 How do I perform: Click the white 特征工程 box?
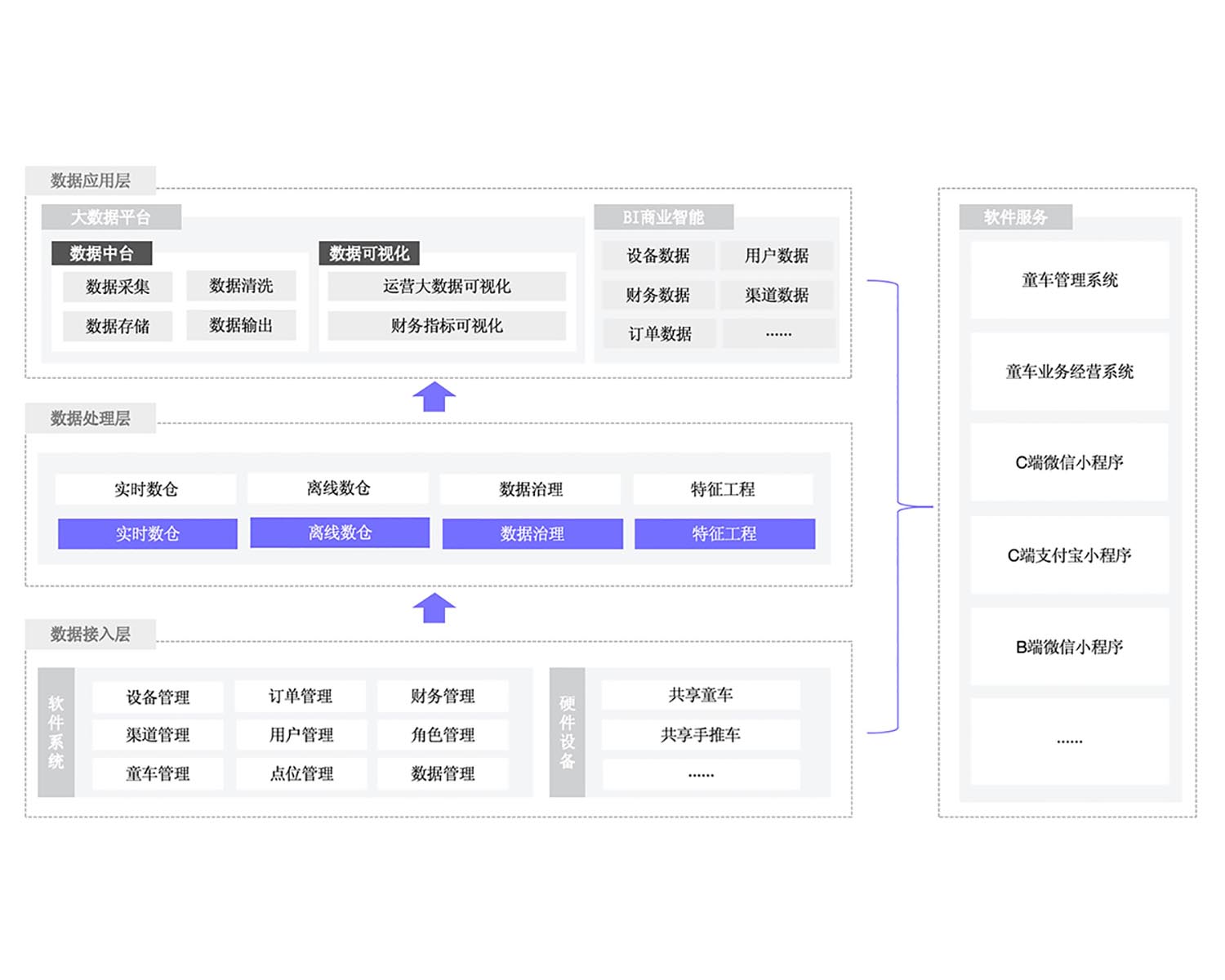click(724, 489)
